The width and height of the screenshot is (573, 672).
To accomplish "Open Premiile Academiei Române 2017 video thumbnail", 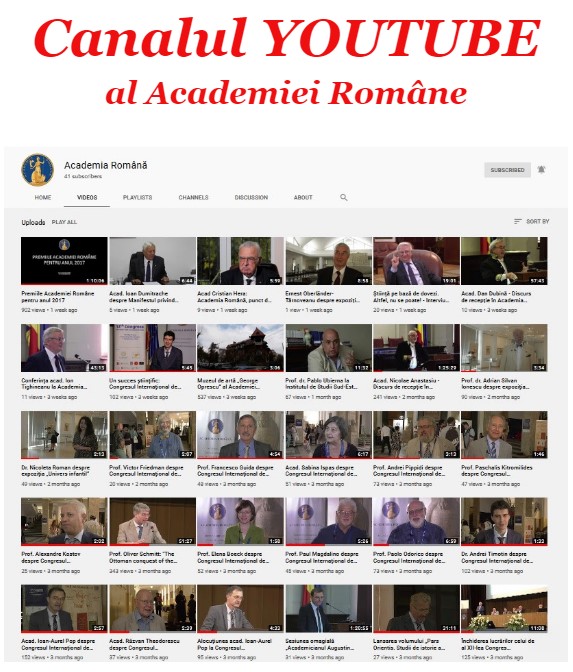I will [x=64, y=261].
